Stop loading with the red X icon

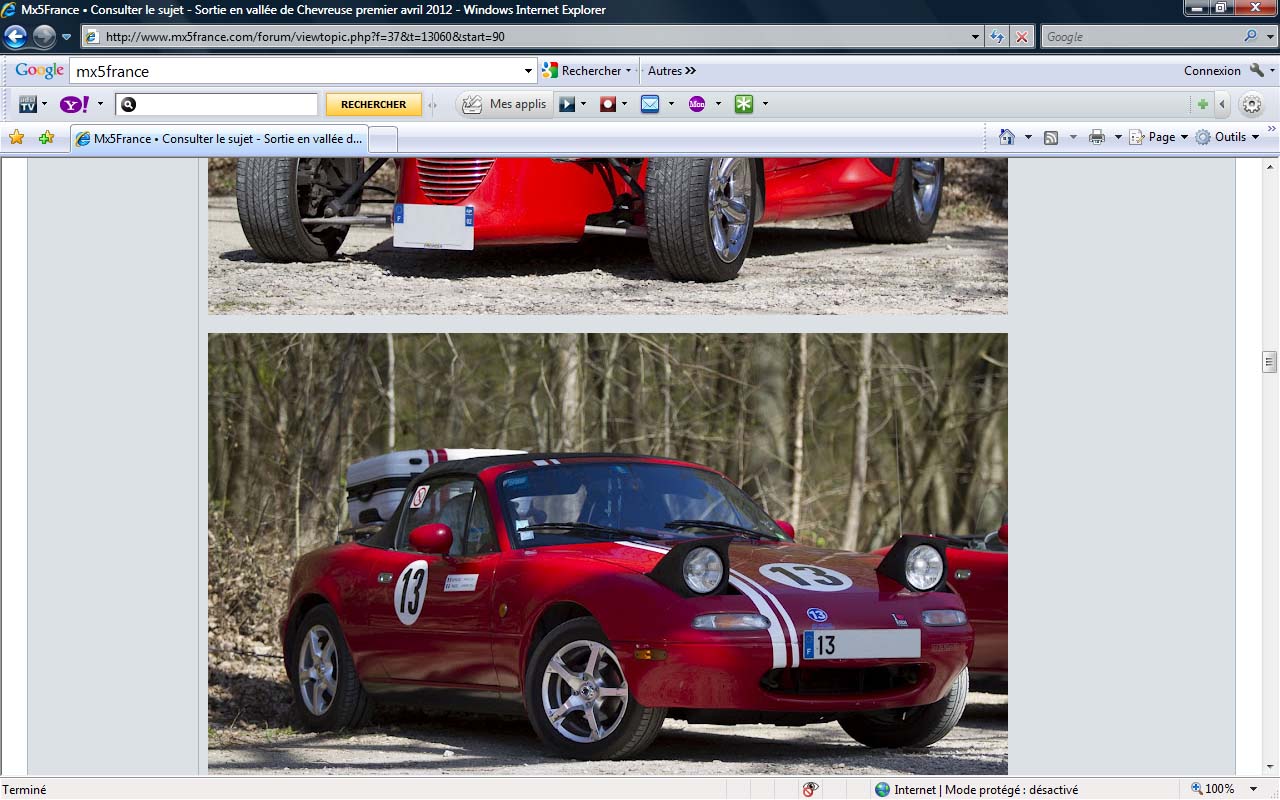coord(1021,37)
